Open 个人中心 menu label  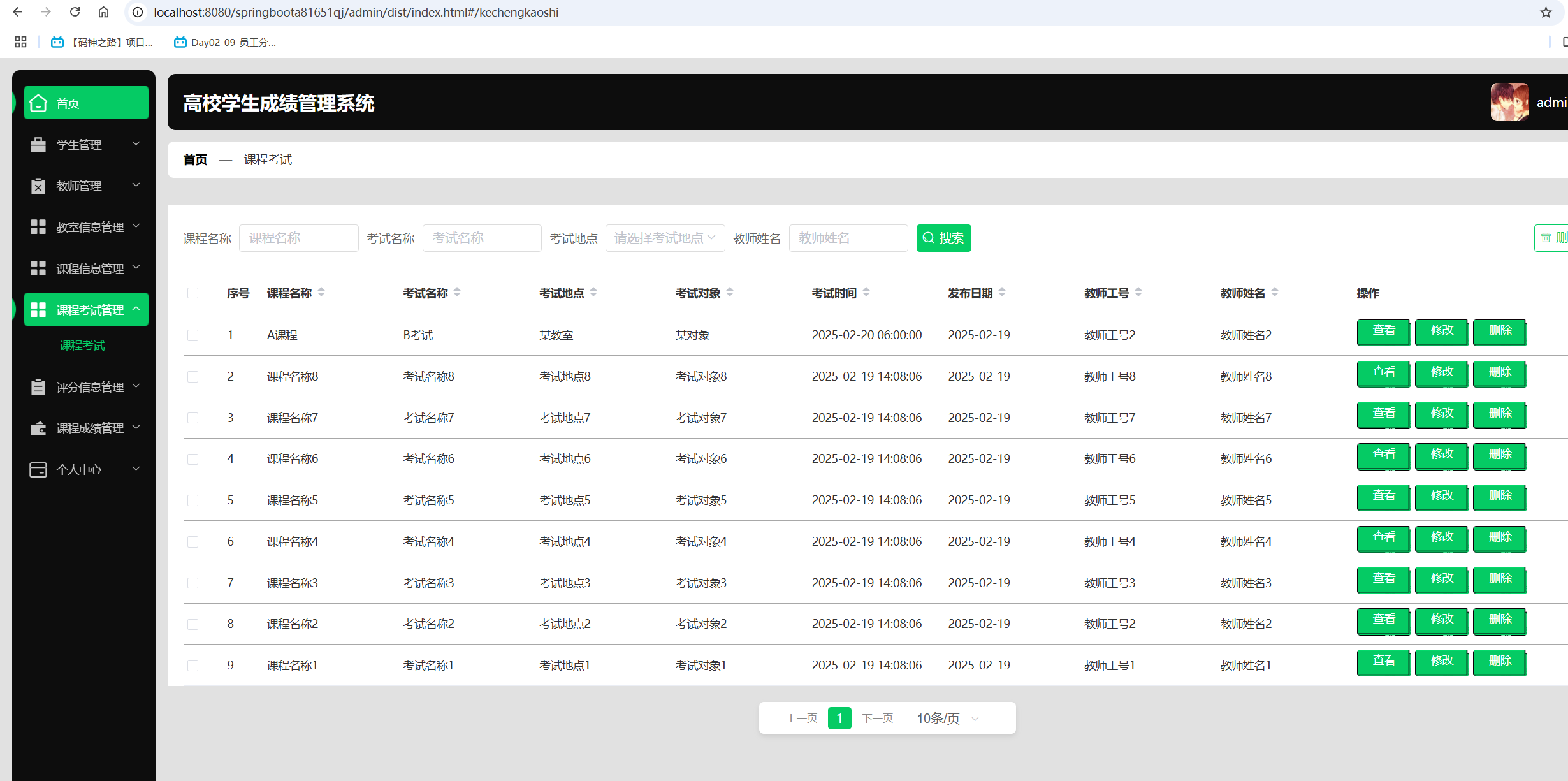(79, 470)
